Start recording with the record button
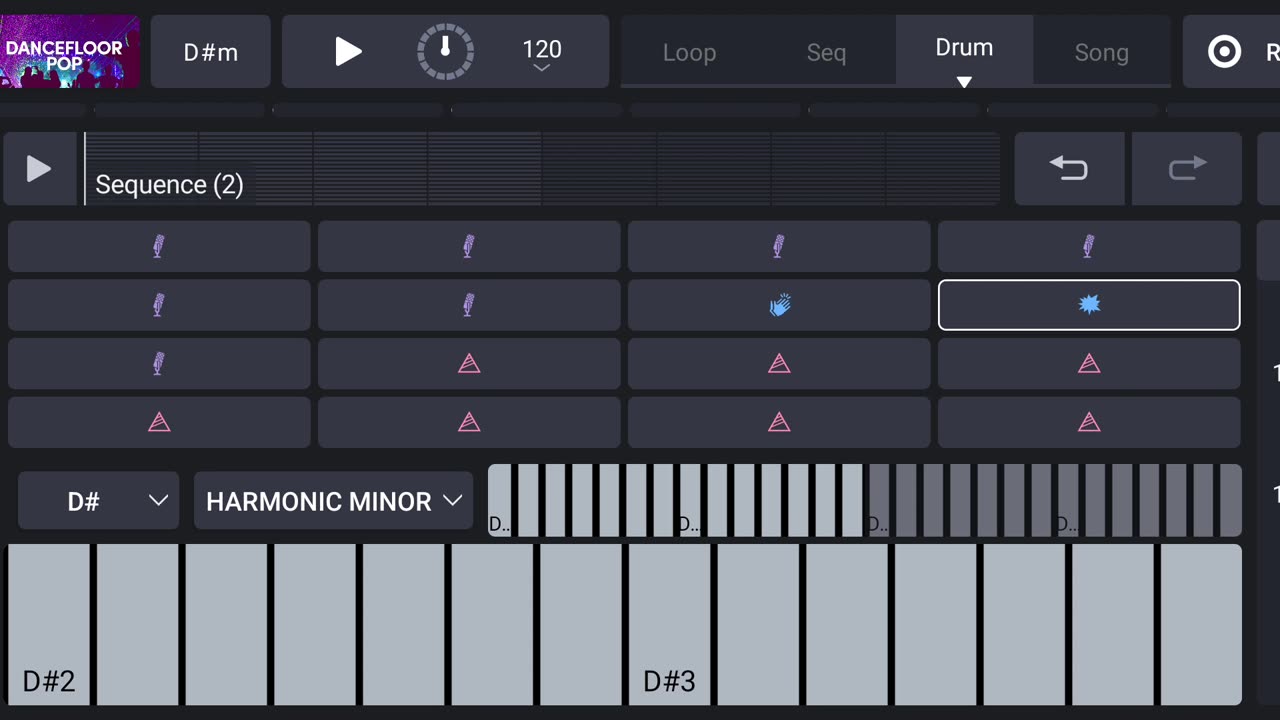This screenshot has width=1280, height=720. pos(1225,51)
